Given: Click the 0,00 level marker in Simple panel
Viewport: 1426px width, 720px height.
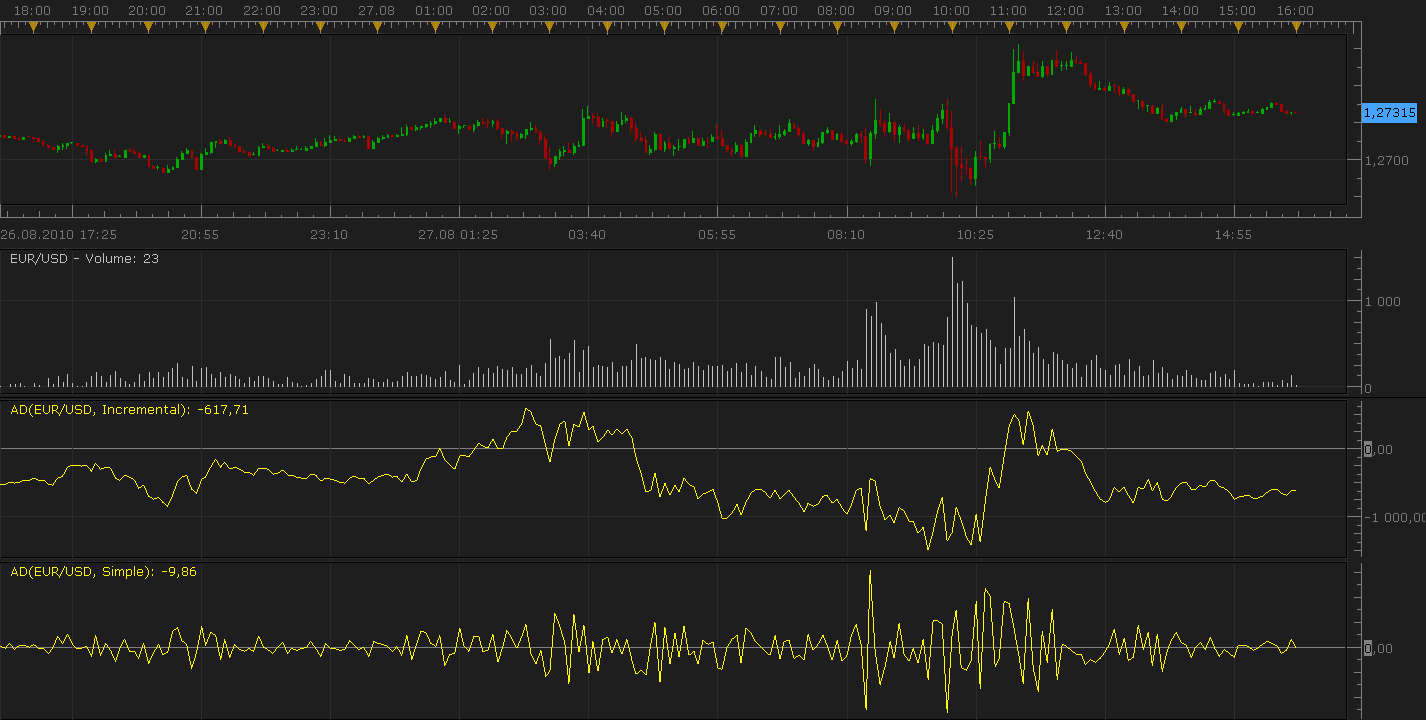Looking at the screenshot, I should pyautogui.click(x=1379, y=648).
